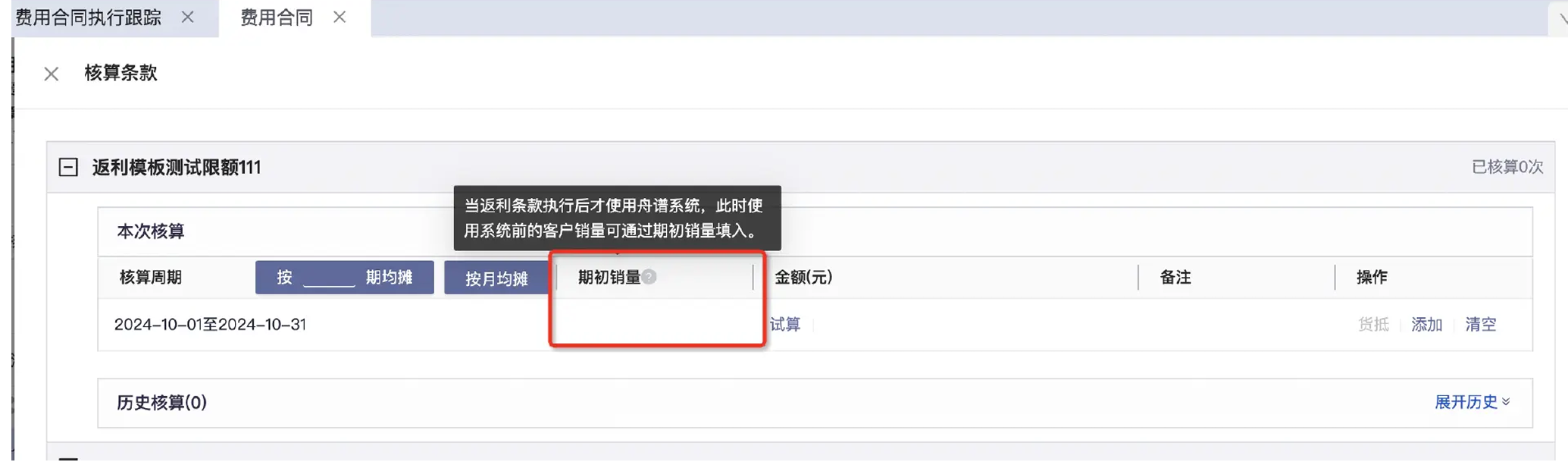Click the 按…期均摊 button
The image size is (1568, 462).
pyautogui.click(x=344, y=278)
